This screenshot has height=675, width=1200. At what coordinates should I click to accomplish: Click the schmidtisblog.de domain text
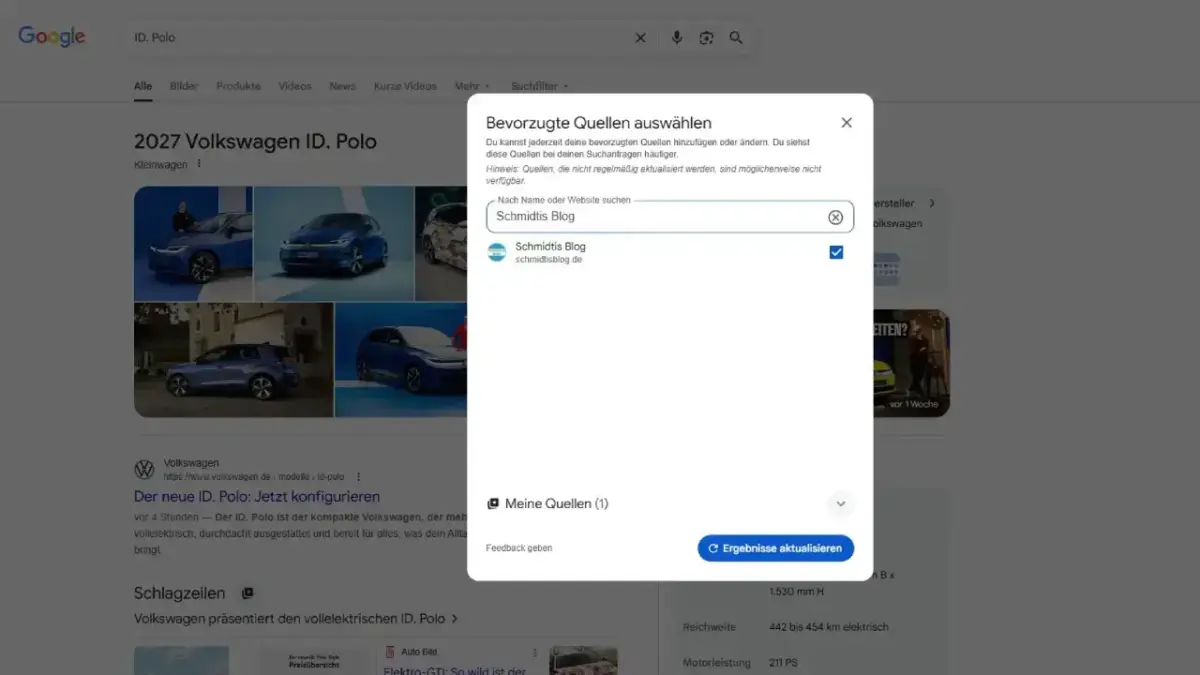pos(548,260)
